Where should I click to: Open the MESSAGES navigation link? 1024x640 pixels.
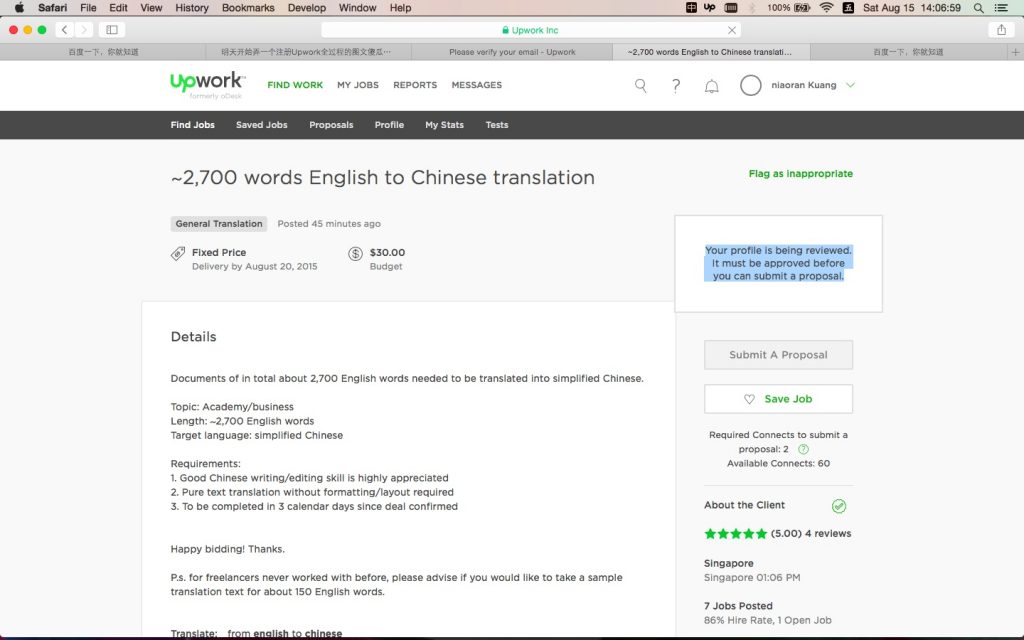[477, 85]
